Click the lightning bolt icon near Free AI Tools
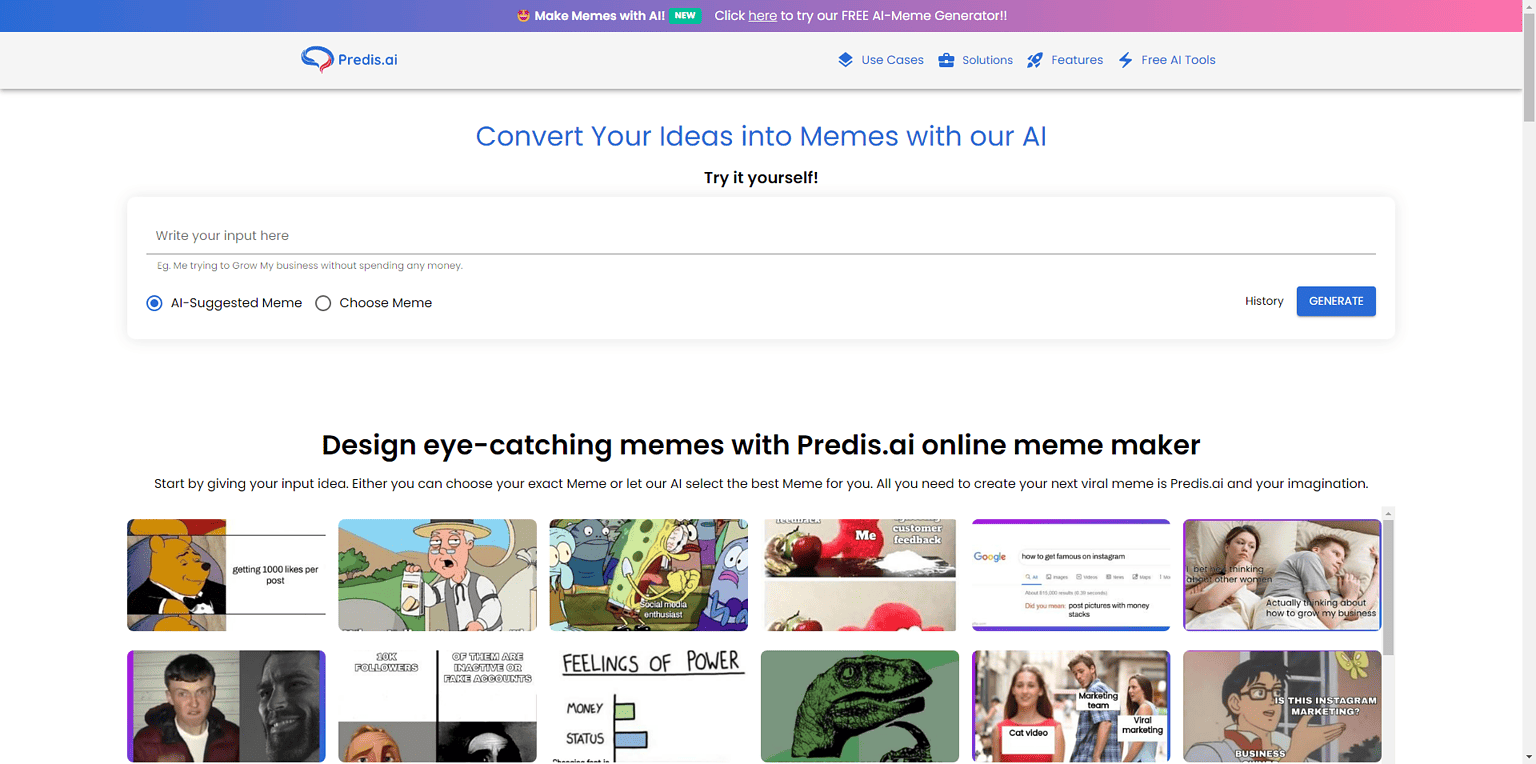The height and width of the screenshot is (764, 1536). pos(1124,60)
